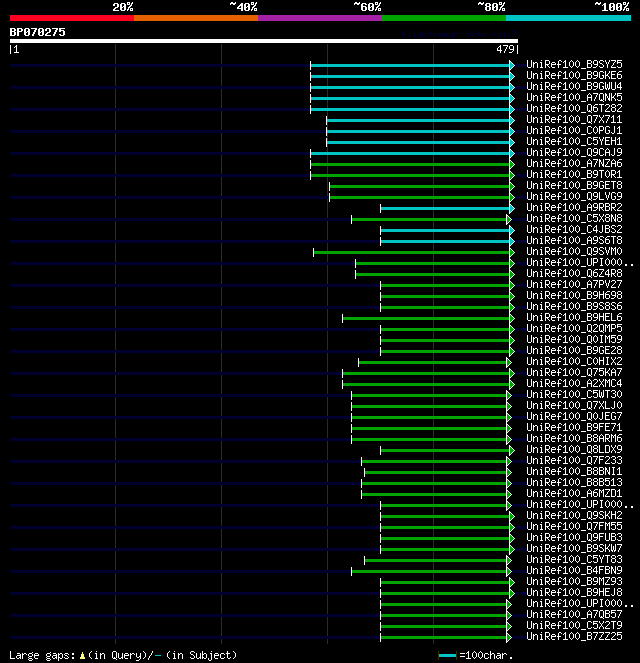The width and height of the screenshot is (640, 663).
Task: Select UniRef100_B8BNI1 label
Action: pyautogui.click(x=574, y=471)
